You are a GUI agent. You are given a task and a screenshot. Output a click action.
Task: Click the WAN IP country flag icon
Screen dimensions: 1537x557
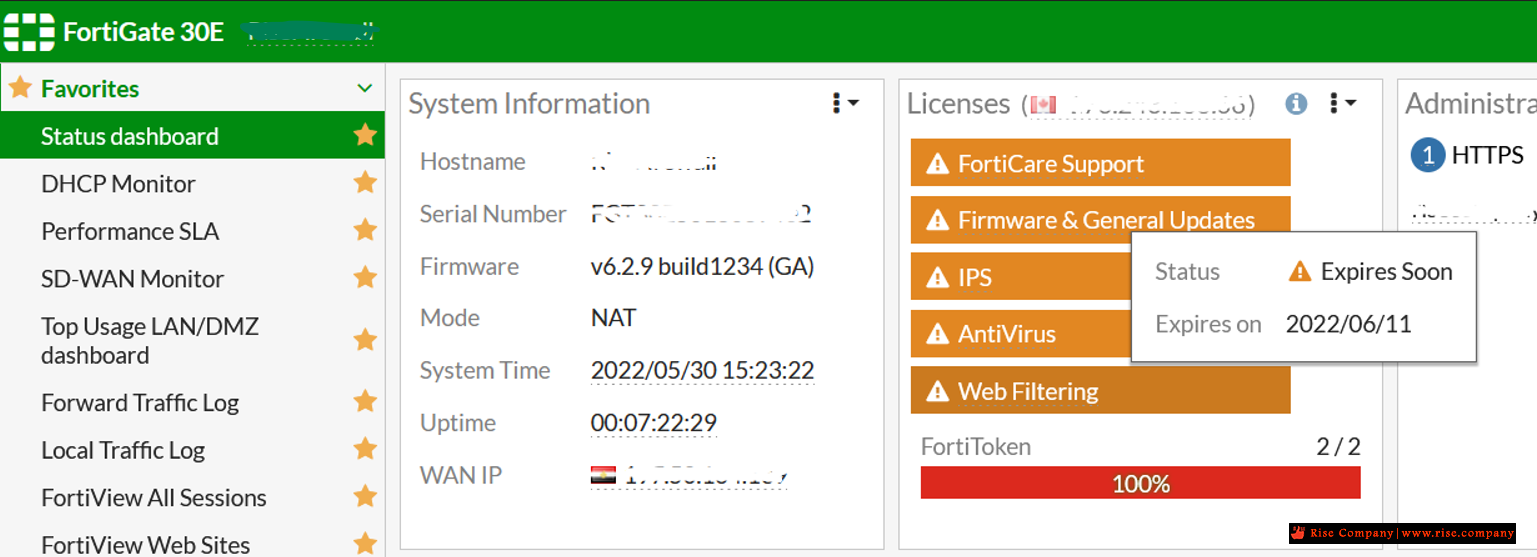tap(603, 475)
